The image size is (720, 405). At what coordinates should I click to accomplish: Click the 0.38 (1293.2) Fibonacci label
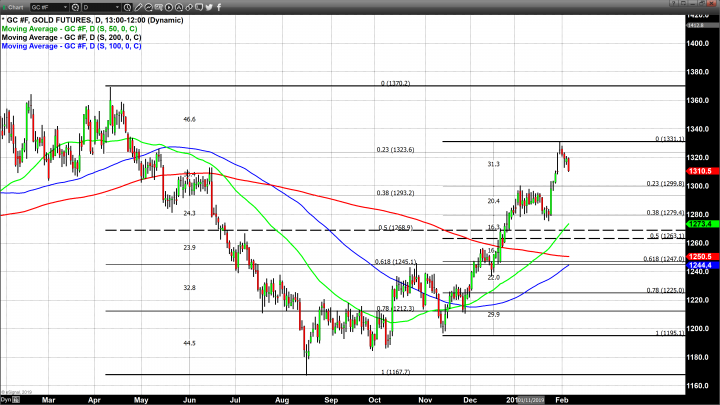click(395, 193)
